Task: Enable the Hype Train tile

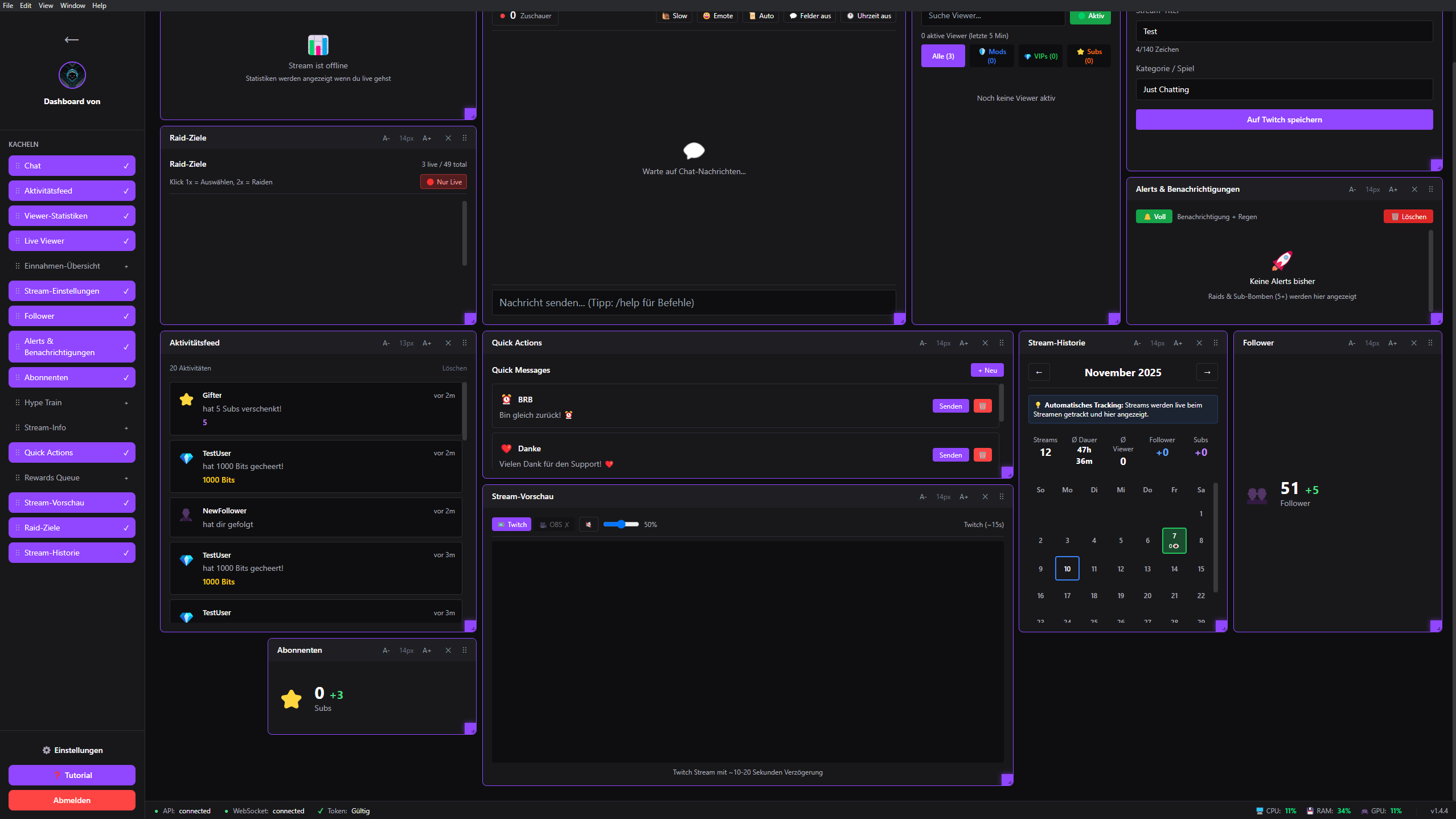Action: [x=72, y=402]
